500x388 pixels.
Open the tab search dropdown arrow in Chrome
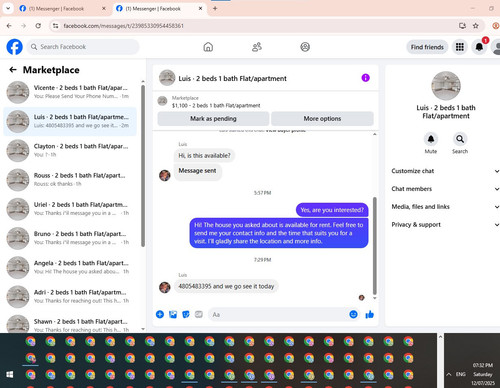[8, 9]
